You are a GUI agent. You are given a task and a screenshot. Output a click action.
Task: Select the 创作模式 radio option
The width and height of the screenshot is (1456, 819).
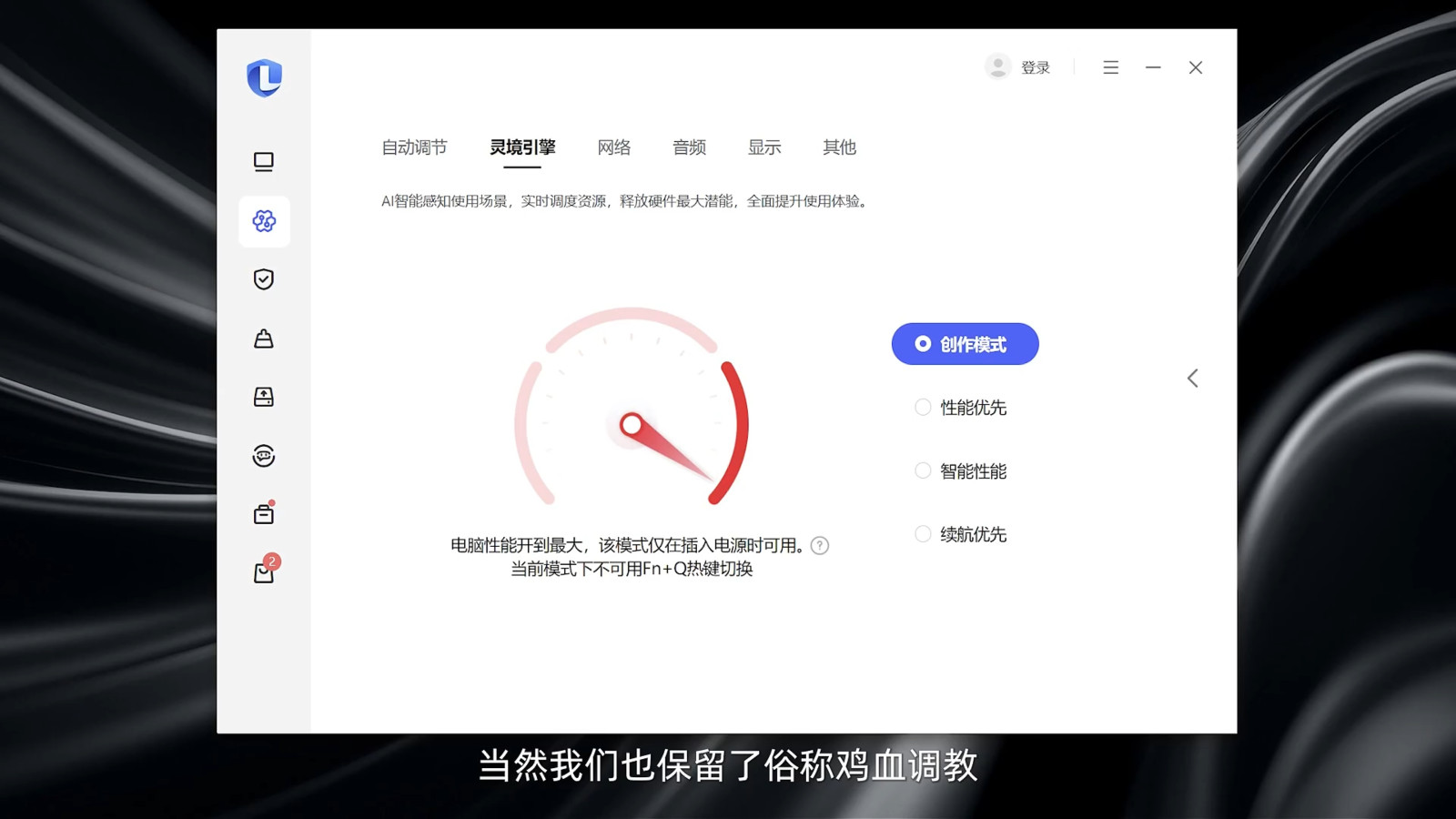pos(965,344)
